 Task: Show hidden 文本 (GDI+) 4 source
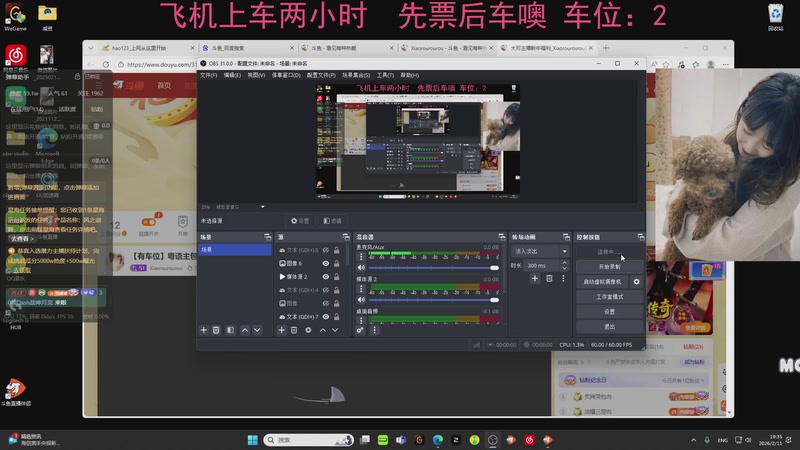point(326,290)
